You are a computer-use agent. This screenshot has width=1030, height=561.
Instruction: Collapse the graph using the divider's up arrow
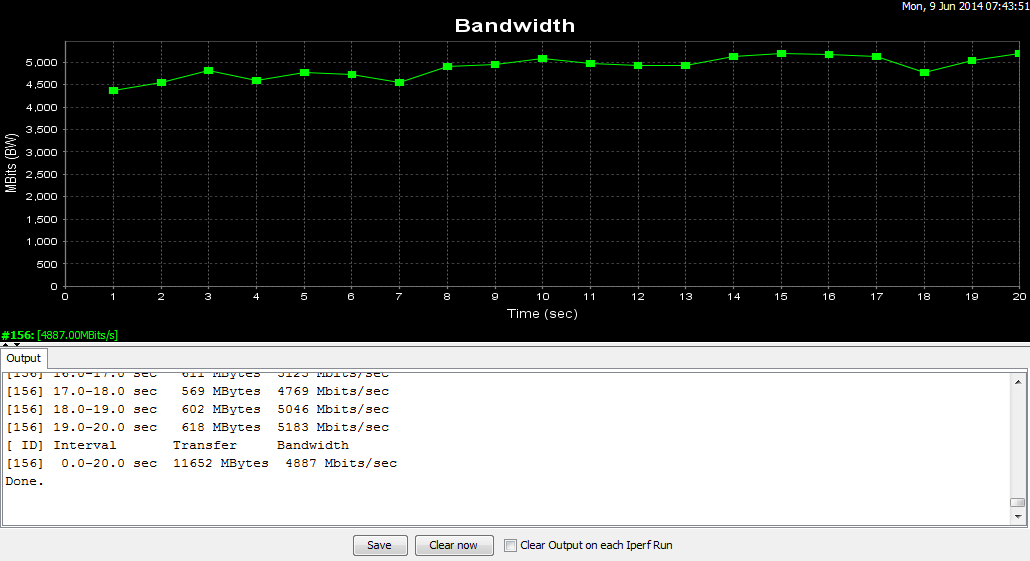tap(5, 344)
